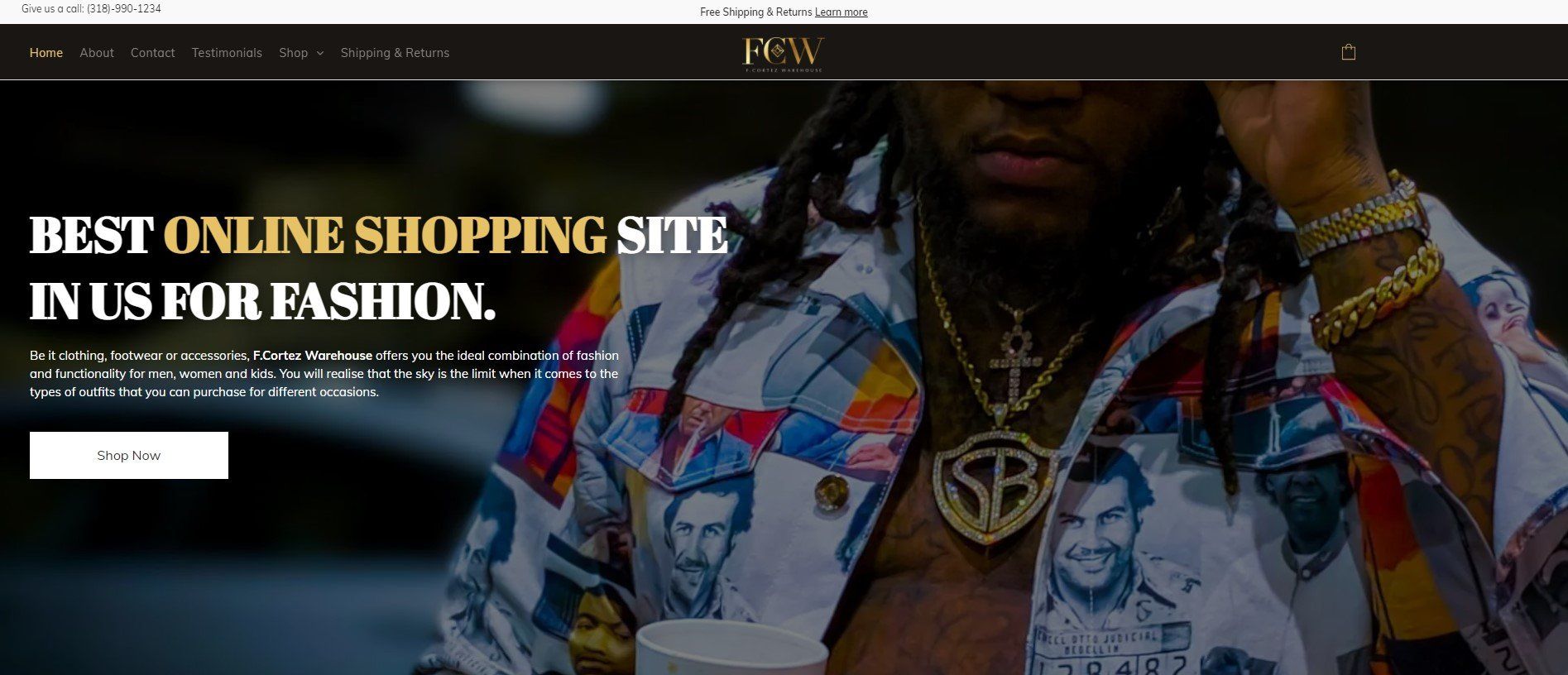Expand the Shop menu chevron arrow

(320, 53)
